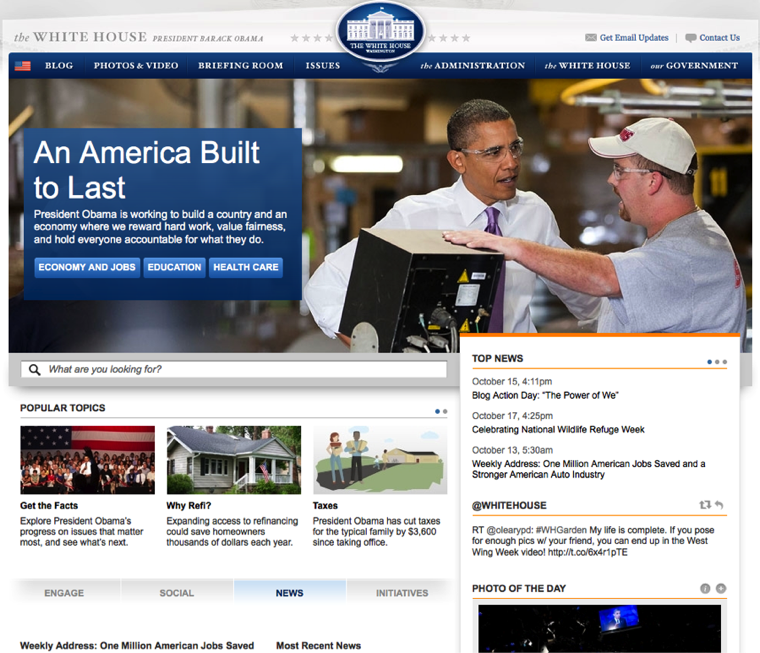
Task: Open Celebrating National Wildlife Refuge Week article
Action: tap(558, 430)
